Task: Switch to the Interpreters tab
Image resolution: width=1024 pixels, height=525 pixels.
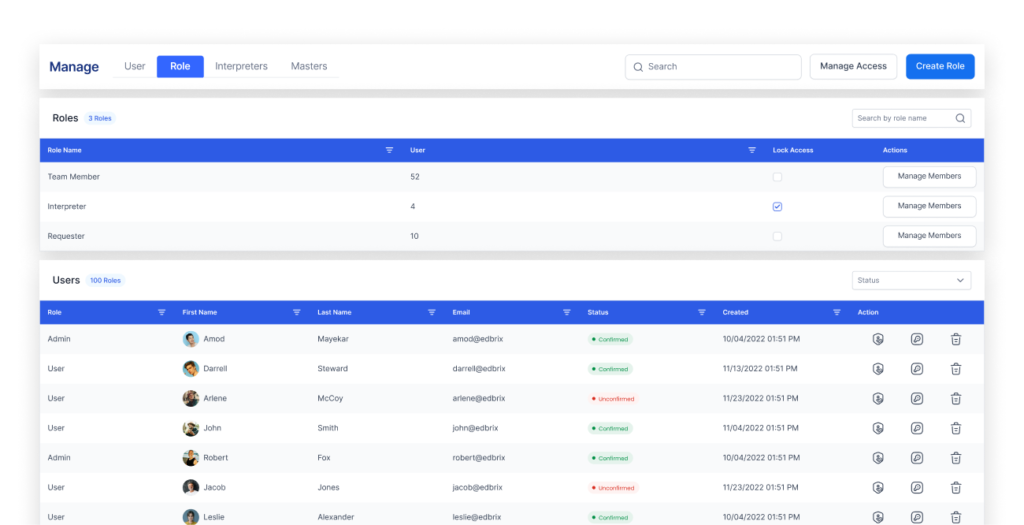Action: (241, 67)
